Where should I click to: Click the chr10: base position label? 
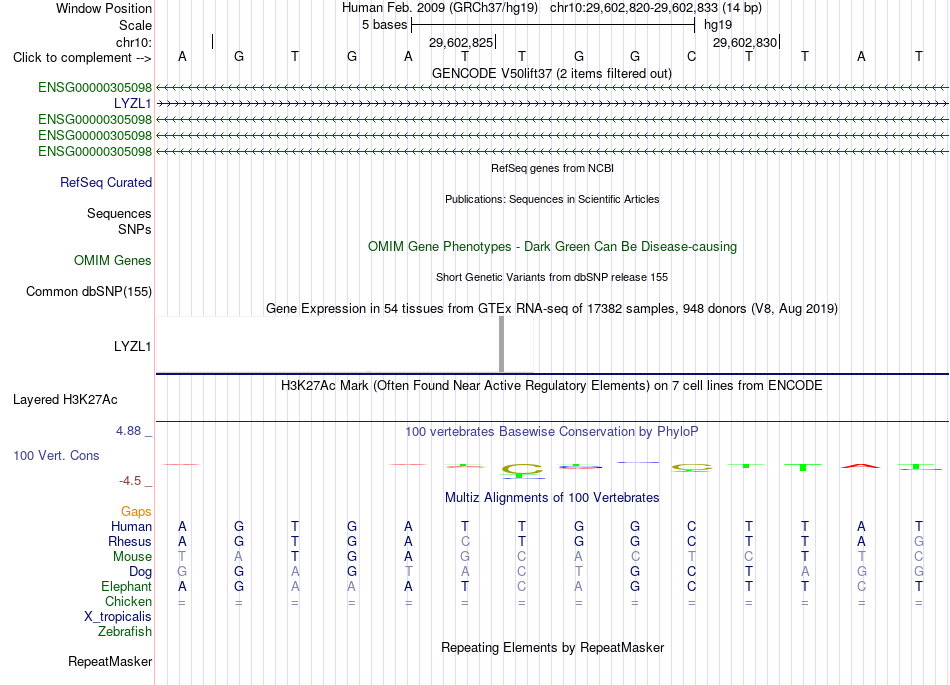tap(134, 42)
